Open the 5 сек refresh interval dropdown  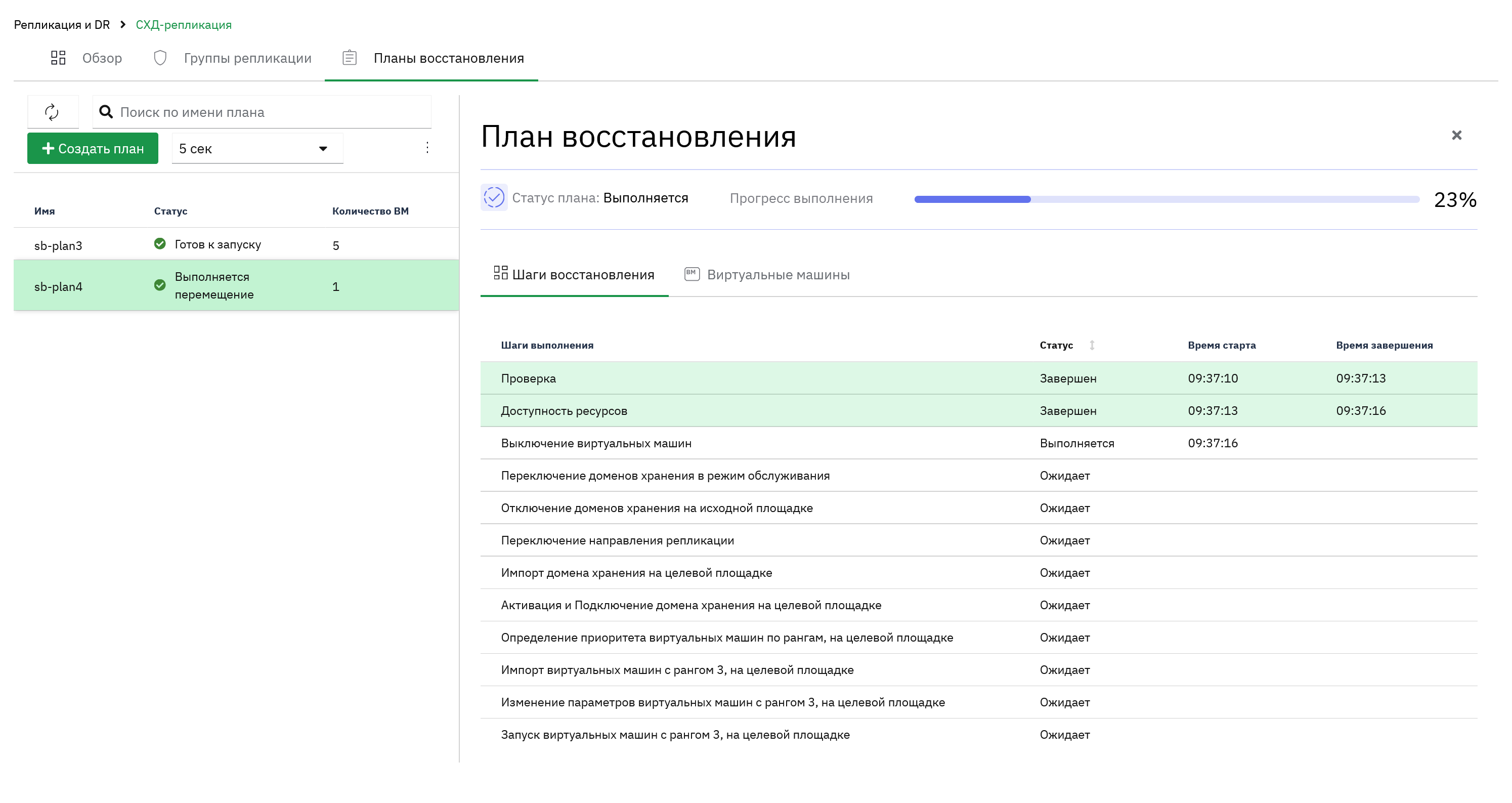coord(257,149)
